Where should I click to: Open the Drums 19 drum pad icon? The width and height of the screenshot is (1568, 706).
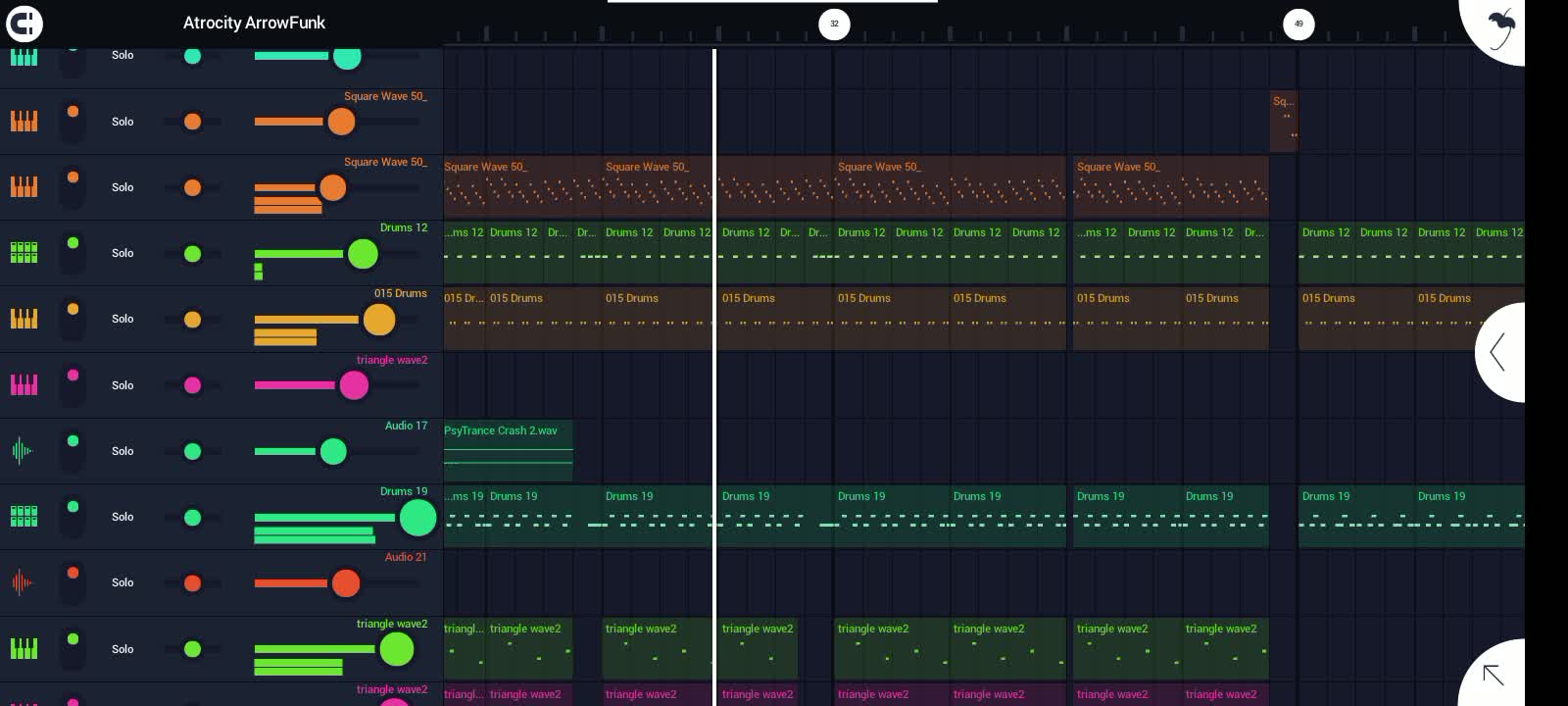tap(24, 517)
